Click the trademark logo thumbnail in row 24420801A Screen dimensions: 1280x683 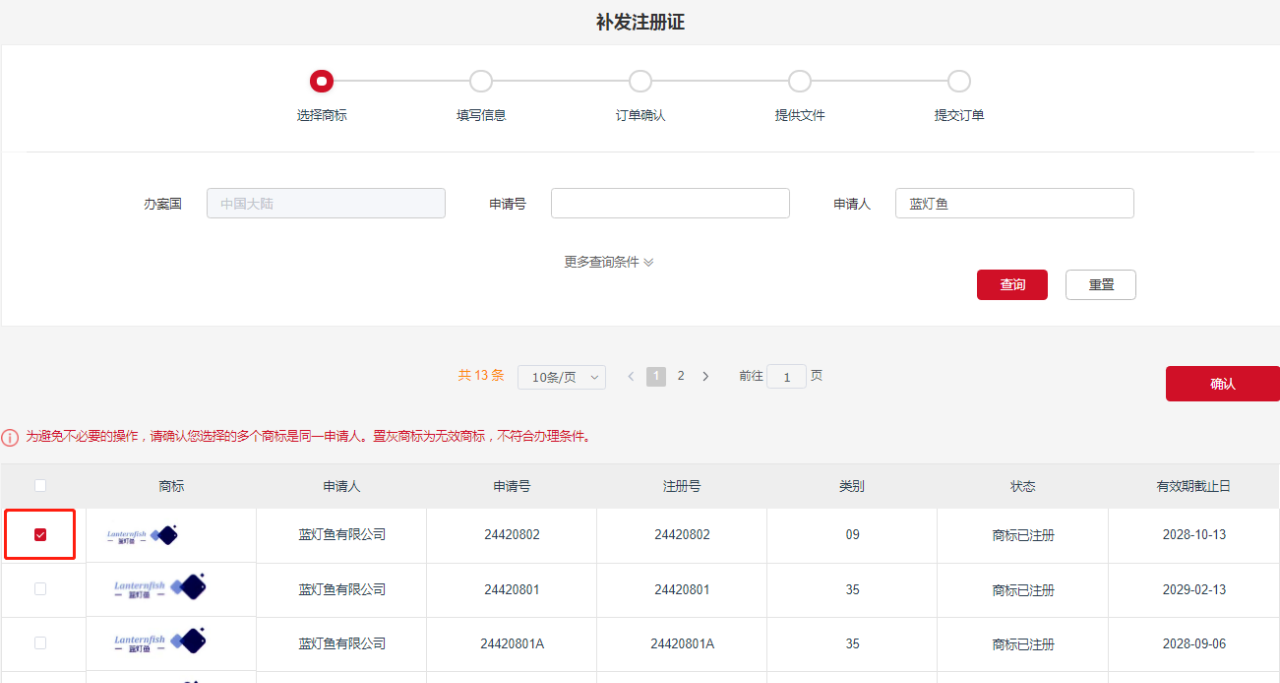160,642
